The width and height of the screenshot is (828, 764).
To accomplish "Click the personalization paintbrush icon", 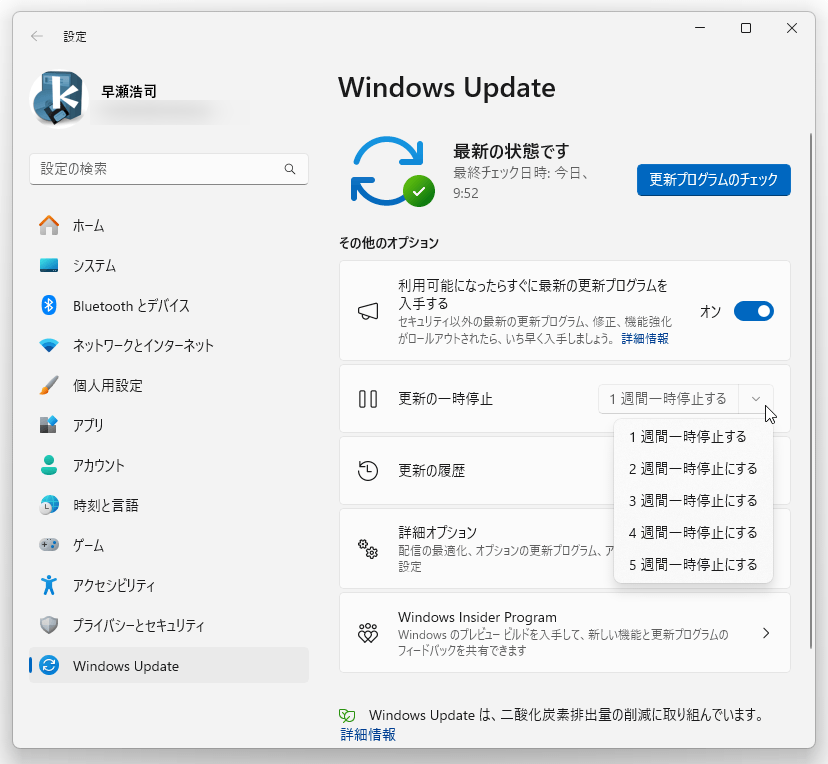I will click(x=49, y=385).
